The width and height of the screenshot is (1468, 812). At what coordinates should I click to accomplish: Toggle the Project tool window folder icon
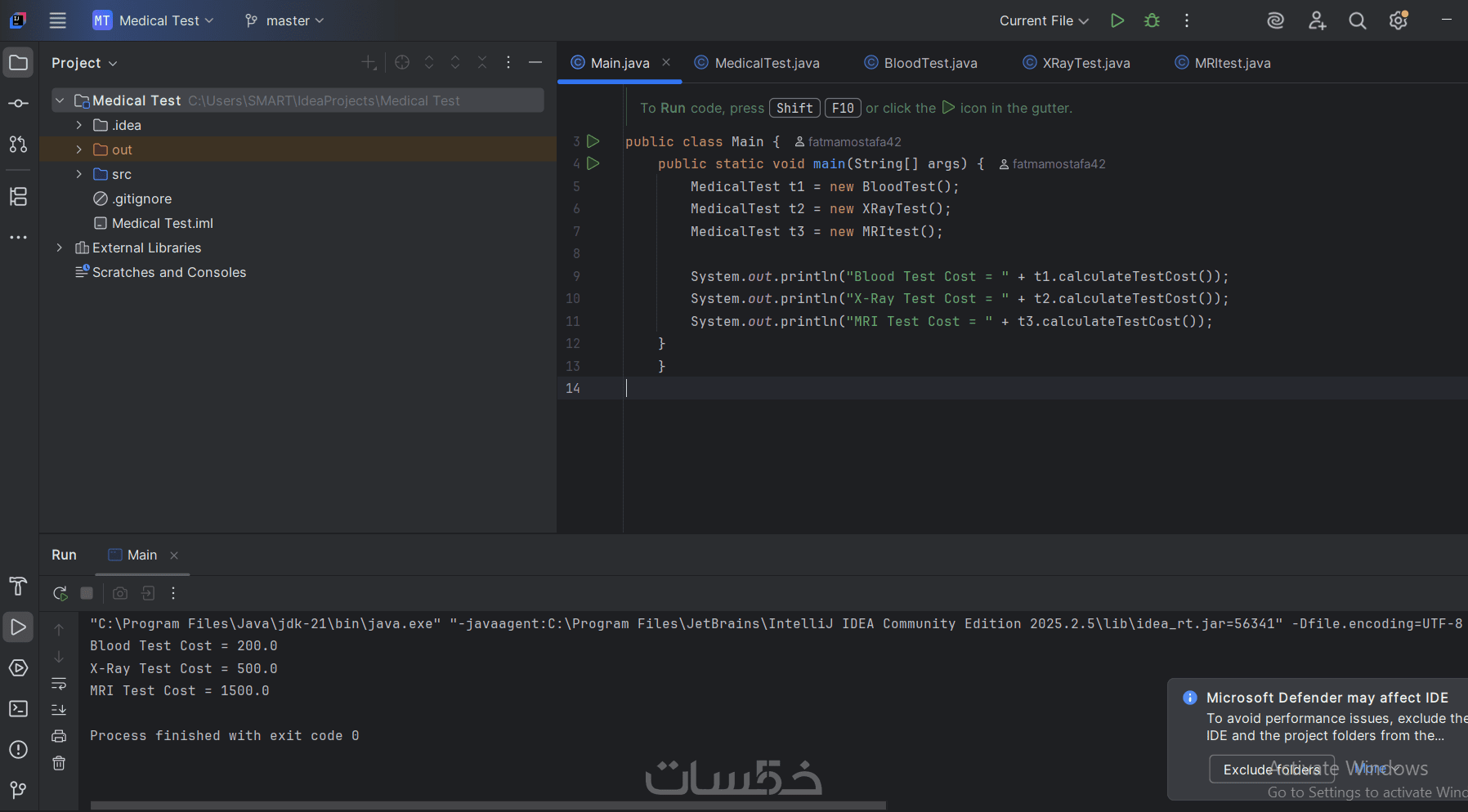pos(18,63)
